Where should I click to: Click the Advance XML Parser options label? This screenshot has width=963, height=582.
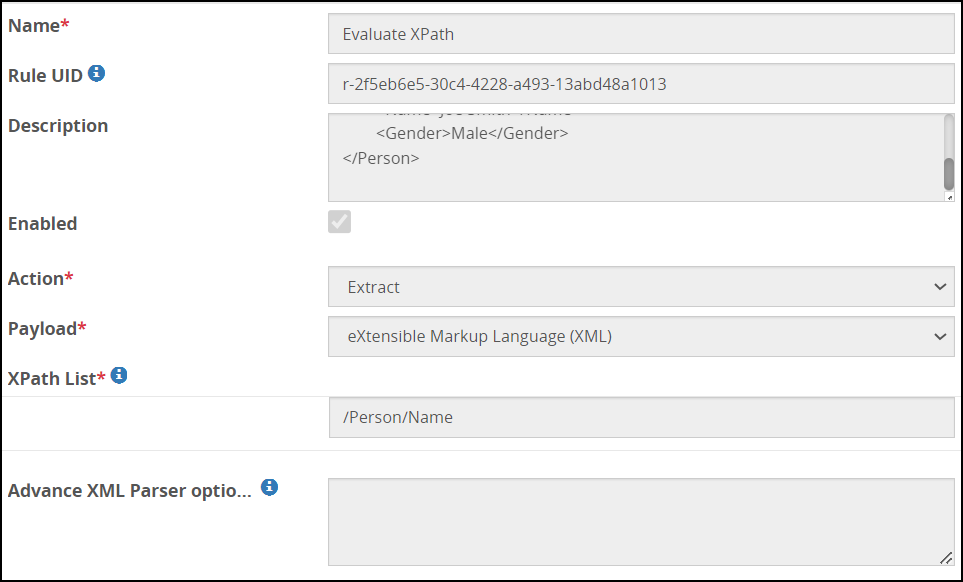tap(130, 491)
